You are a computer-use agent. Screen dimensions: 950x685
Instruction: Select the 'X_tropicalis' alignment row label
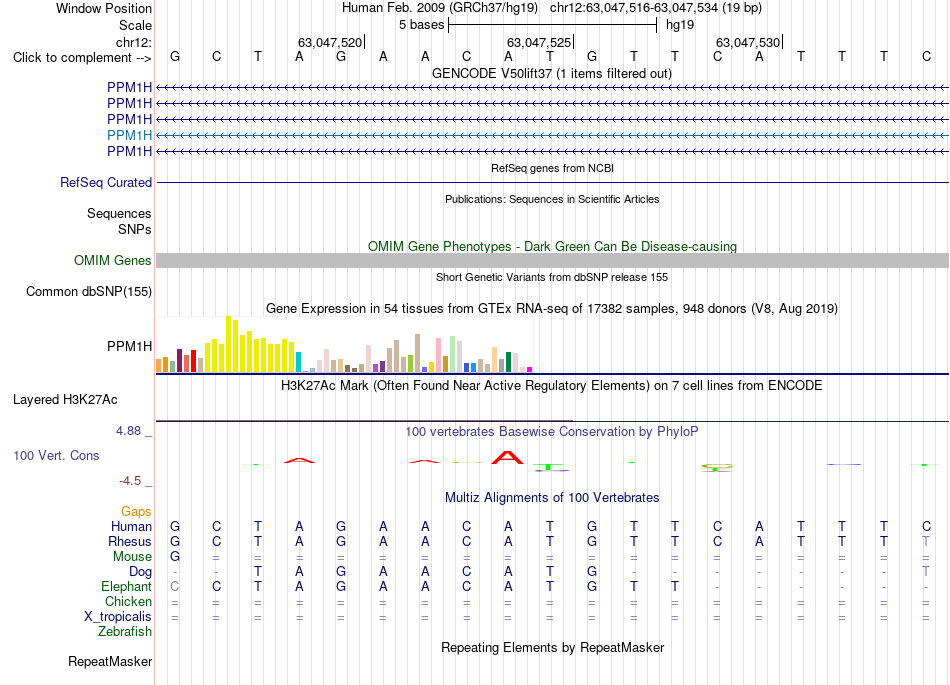118,617
